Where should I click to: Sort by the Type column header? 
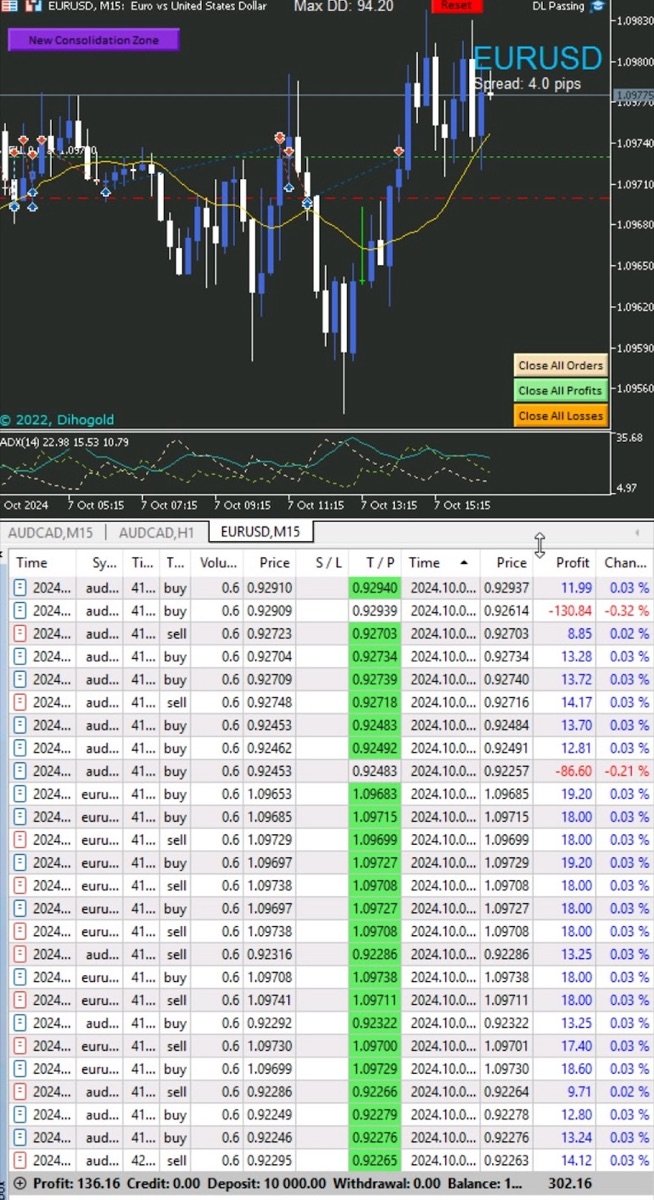click(x=175, y=563)
